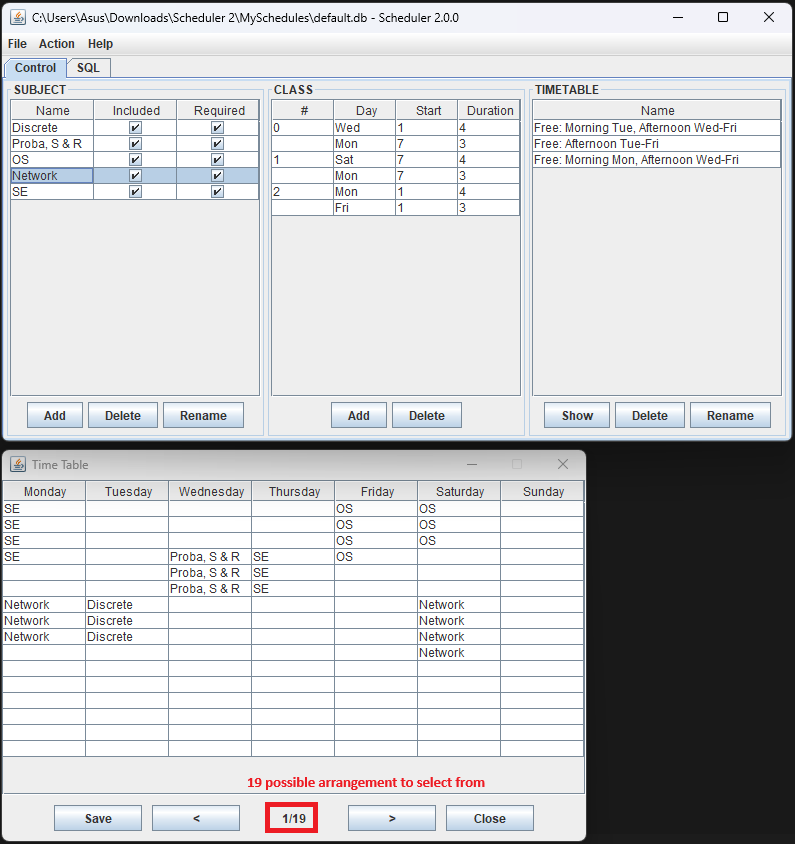Click the Day column header in CLASS
Screen dimensions: 795x844
(365, 110)
